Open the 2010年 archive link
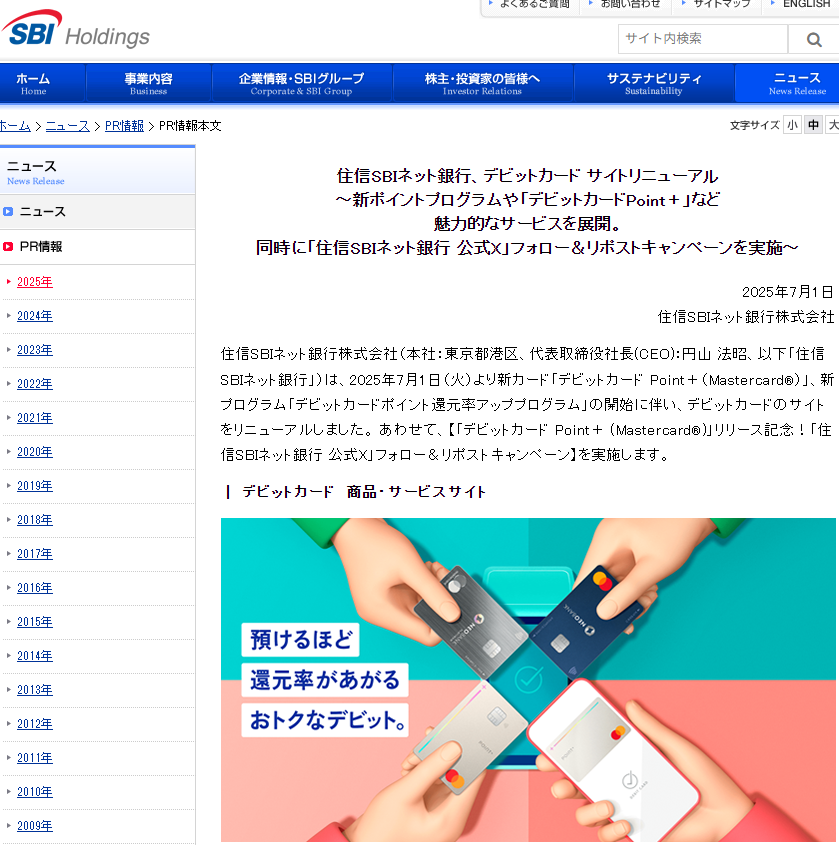 [x=34, y=791]
